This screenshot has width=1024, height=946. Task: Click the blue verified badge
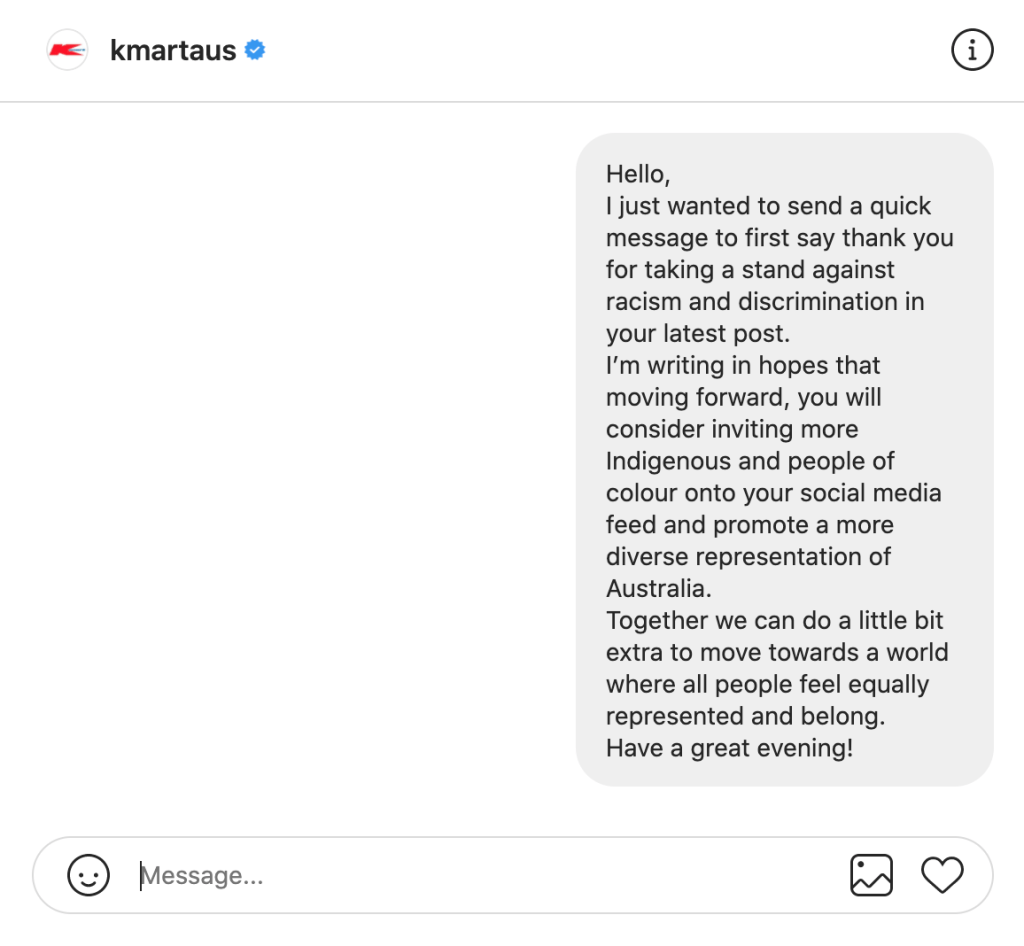pos(255,50)
